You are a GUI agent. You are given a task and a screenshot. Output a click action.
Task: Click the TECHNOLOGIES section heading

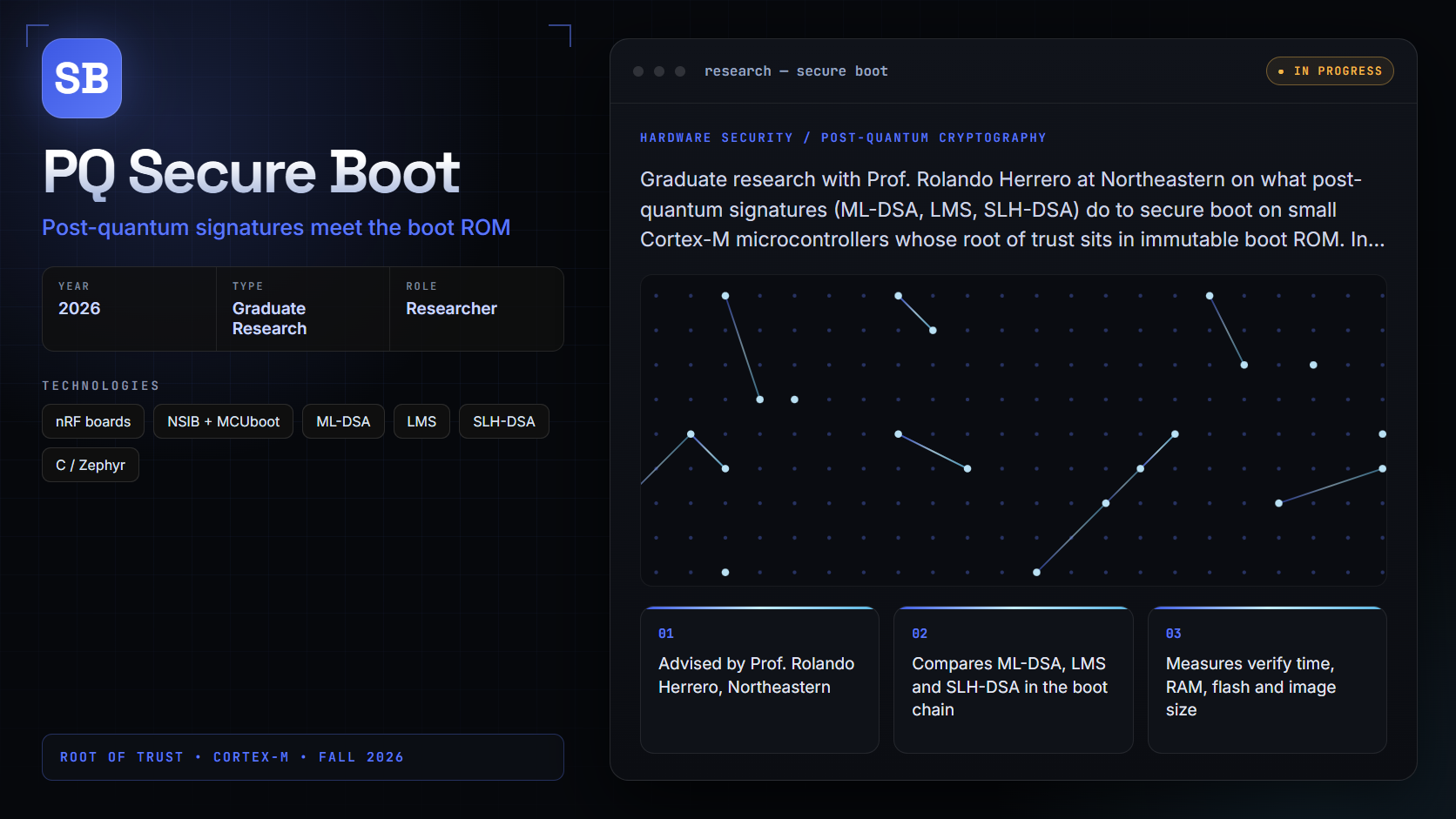click(x=101, y=386)
